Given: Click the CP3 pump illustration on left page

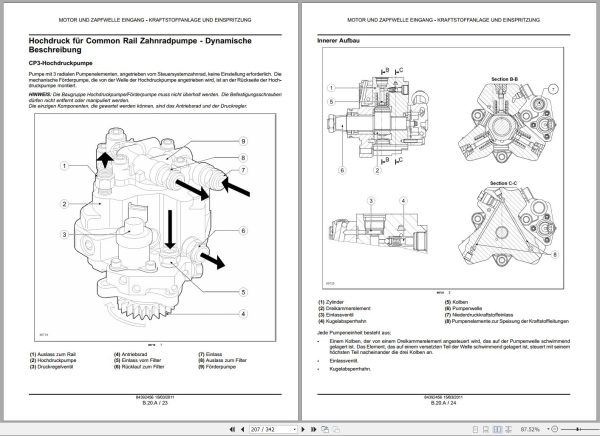Looking at the screenshot, I should point(155,227).
